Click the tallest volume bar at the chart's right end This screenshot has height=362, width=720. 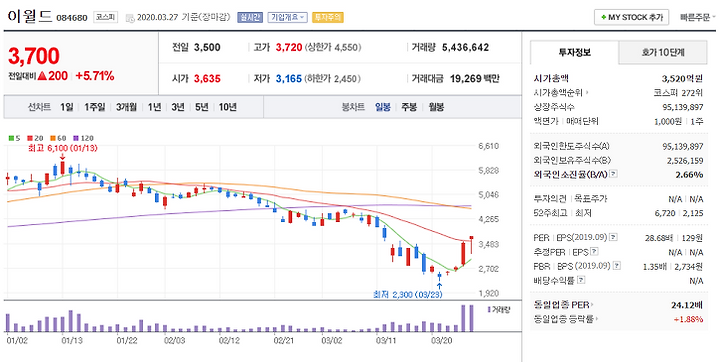(471, 318)
